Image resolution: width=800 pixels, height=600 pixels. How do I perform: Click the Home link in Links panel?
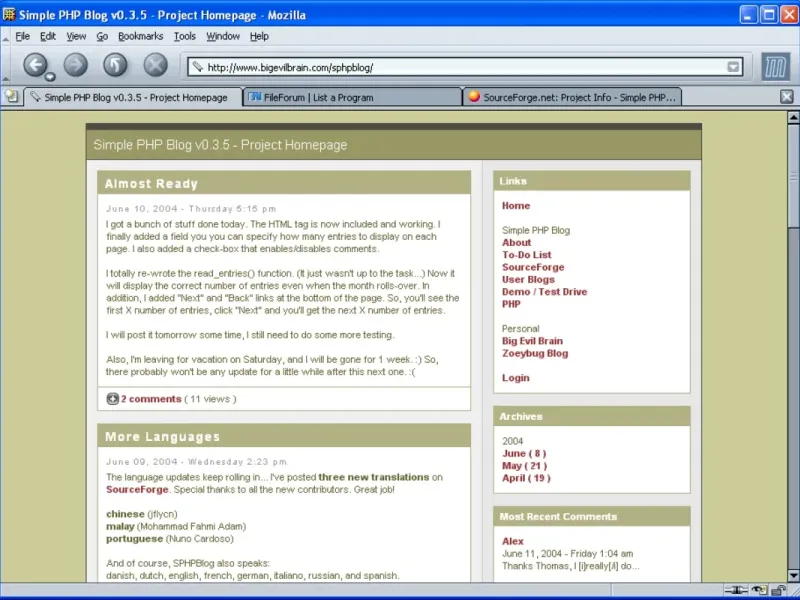point(516,206)
